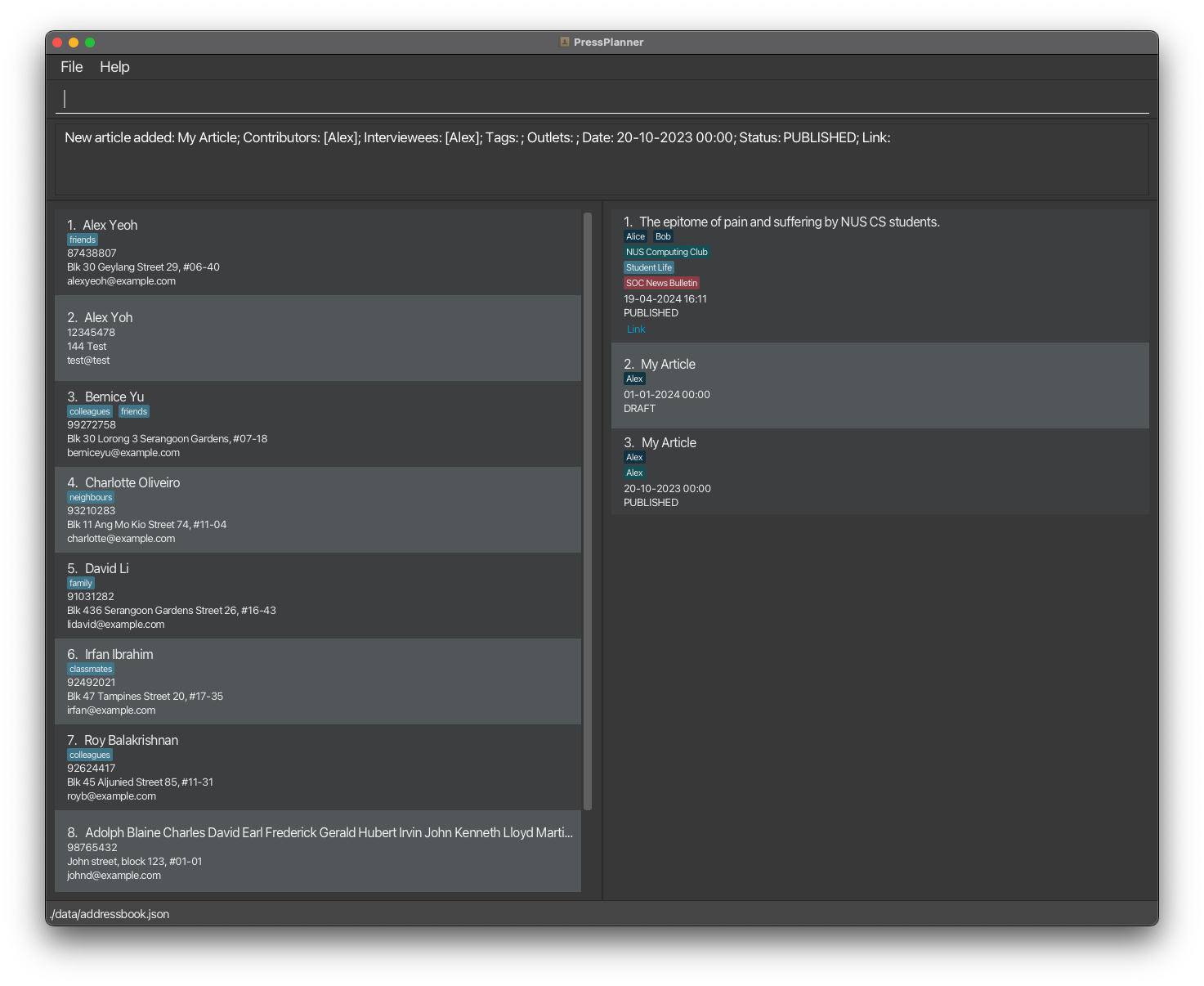1204x986 pixels.
Task: Click the result message box text
Action: coord(477,137)
